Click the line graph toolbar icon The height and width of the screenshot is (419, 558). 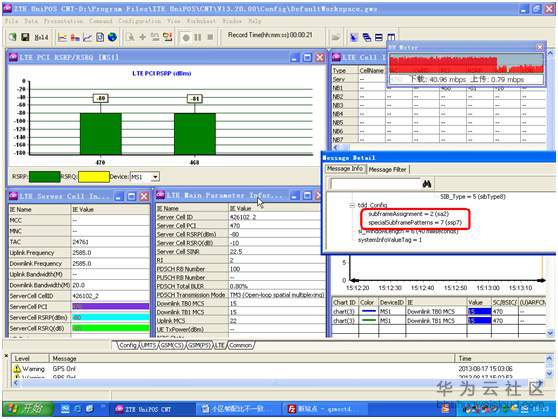click(87, 37)
